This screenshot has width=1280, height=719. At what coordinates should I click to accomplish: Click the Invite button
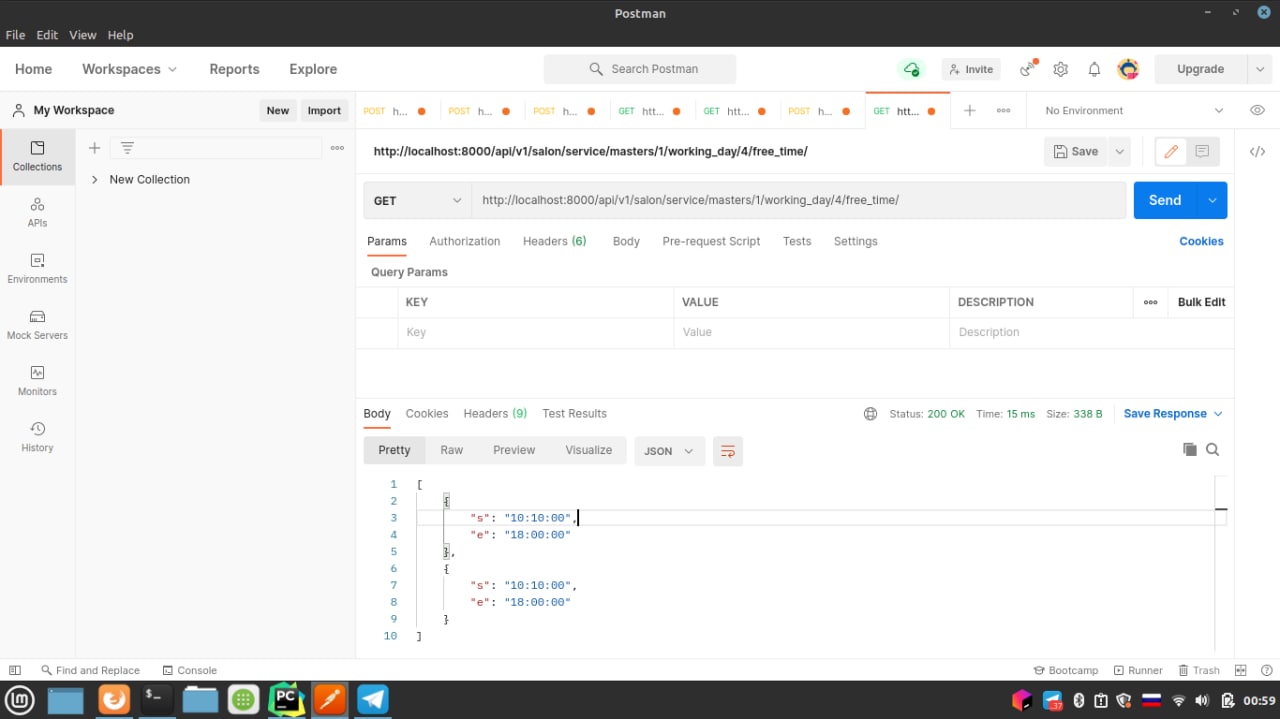tap(971, 69)
